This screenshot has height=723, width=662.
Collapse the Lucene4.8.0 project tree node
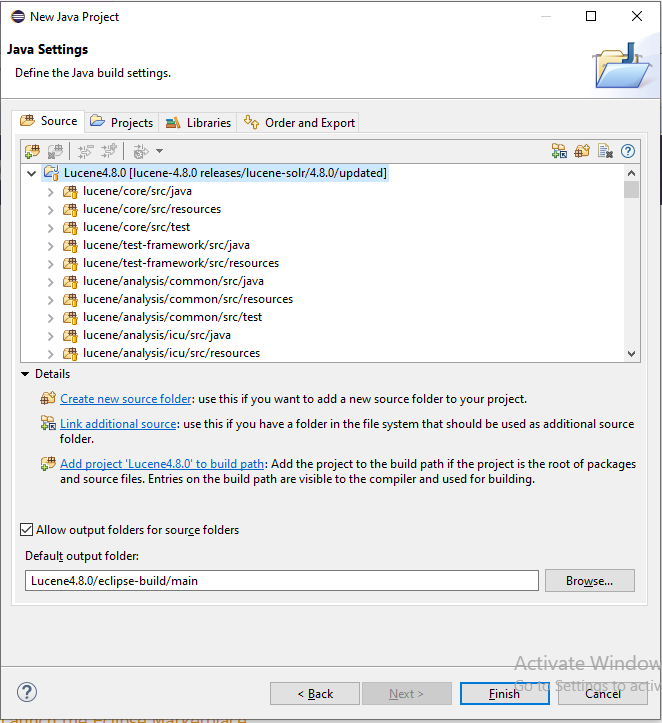tap(32, 173)
